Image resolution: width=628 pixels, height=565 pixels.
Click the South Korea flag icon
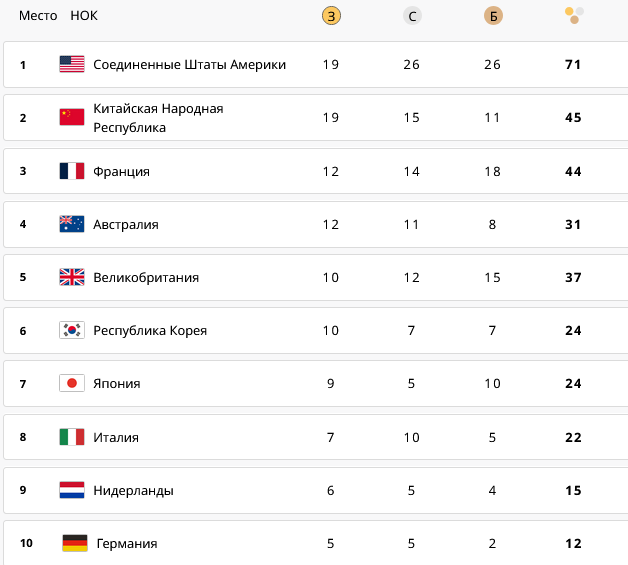(x=72, y=330)
